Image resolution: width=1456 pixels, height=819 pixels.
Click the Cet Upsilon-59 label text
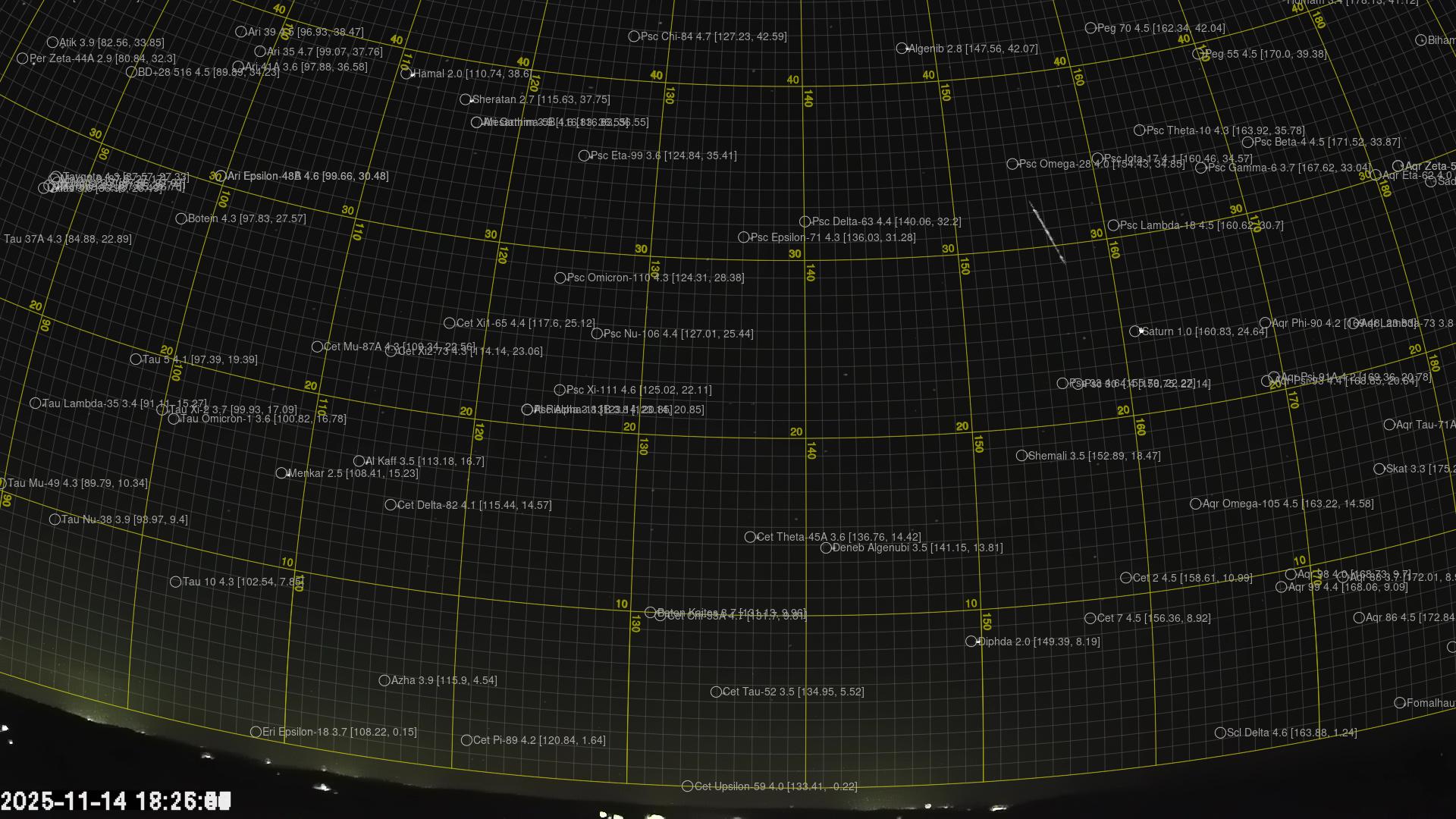[x=775, y=786]
